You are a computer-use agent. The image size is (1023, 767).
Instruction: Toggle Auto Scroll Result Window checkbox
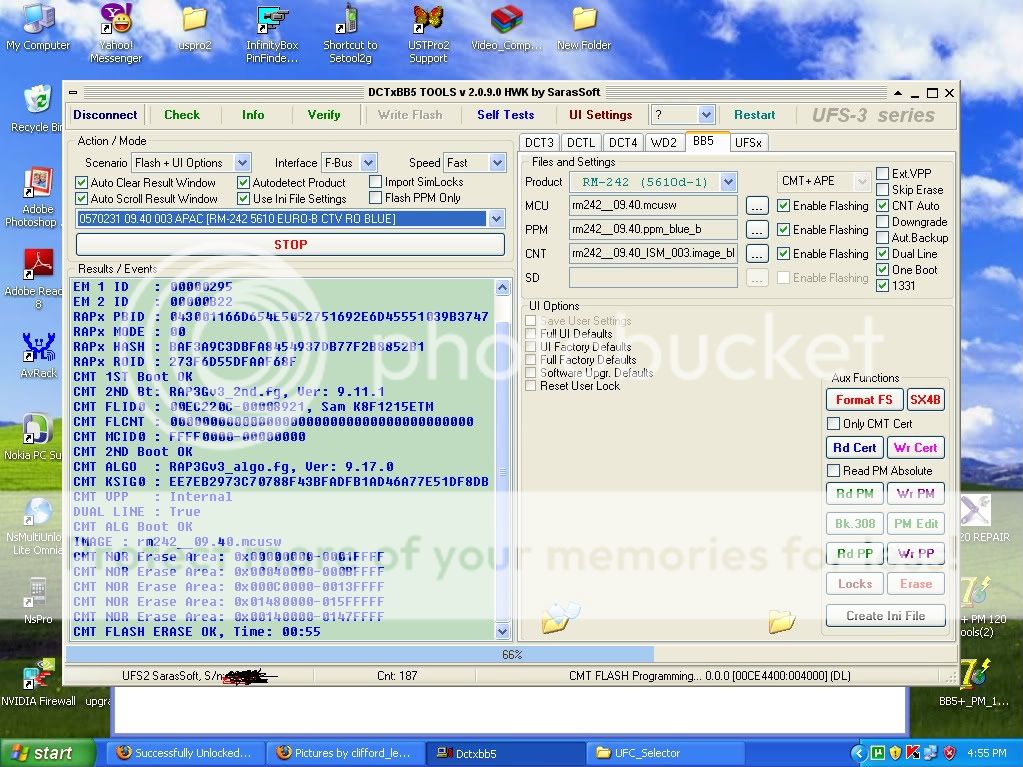tap(82, 198)
